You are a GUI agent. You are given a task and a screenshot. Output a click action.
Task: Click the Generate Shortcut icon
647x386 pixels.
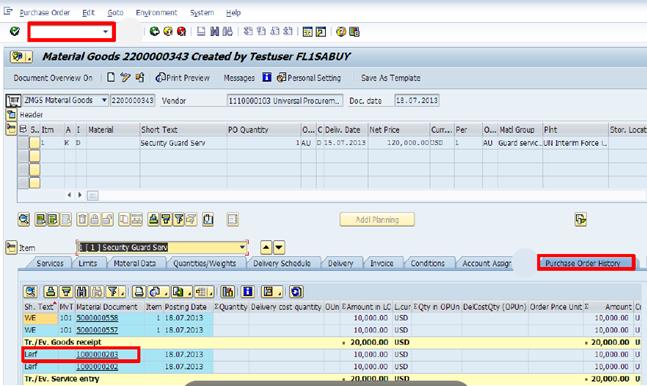[321, 32]
